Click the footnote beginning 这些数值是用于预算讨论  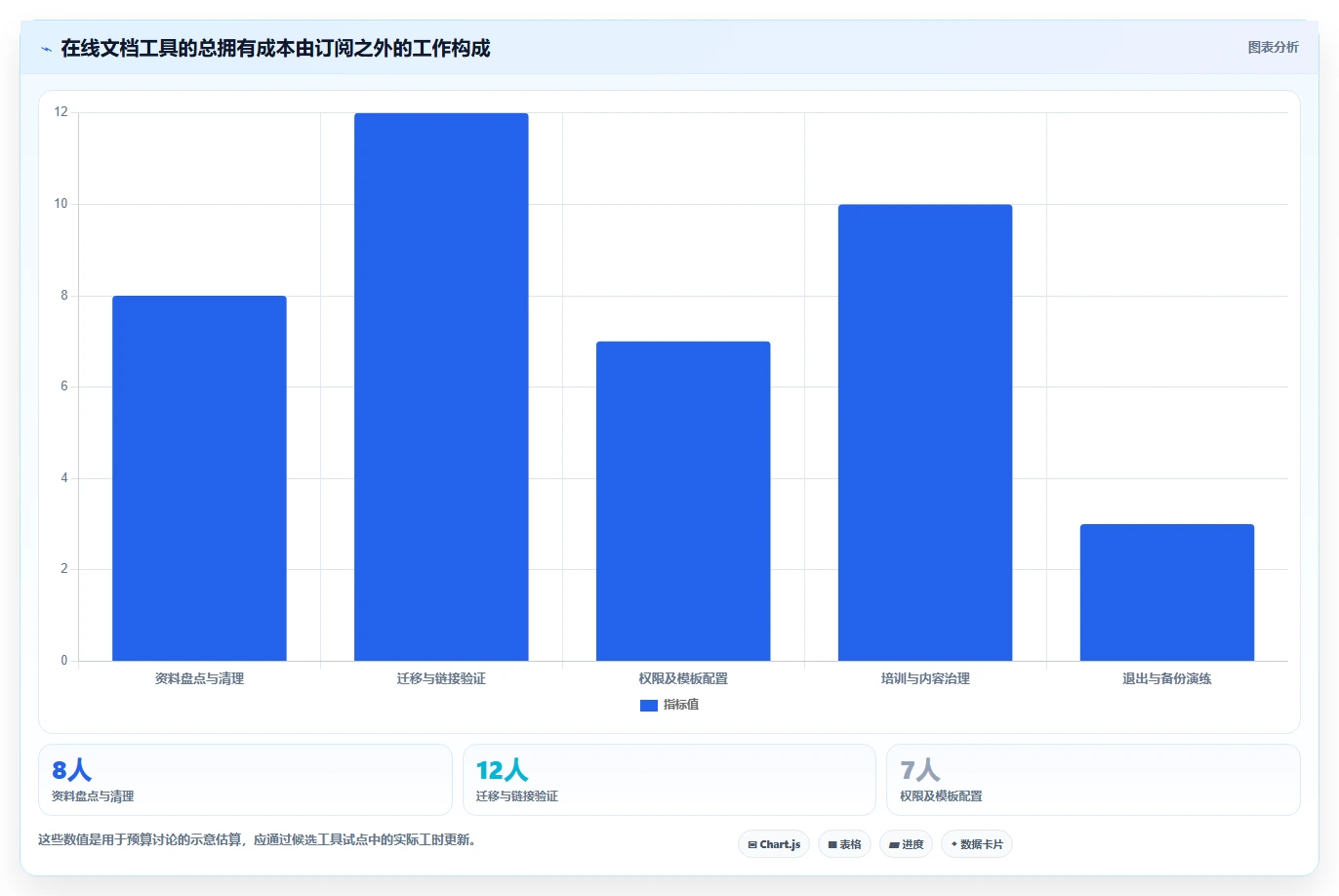[x=257, y=840]
